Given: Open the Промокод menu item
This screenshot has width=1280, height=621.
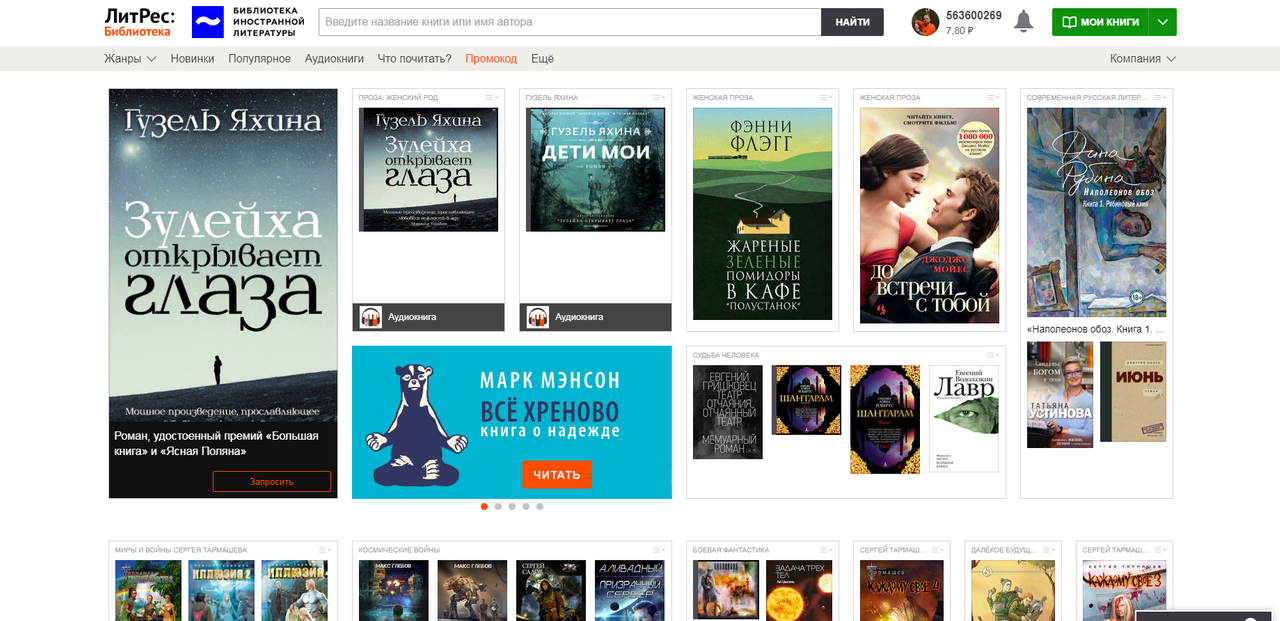Looking at the screenshot, I should point(491,59).
